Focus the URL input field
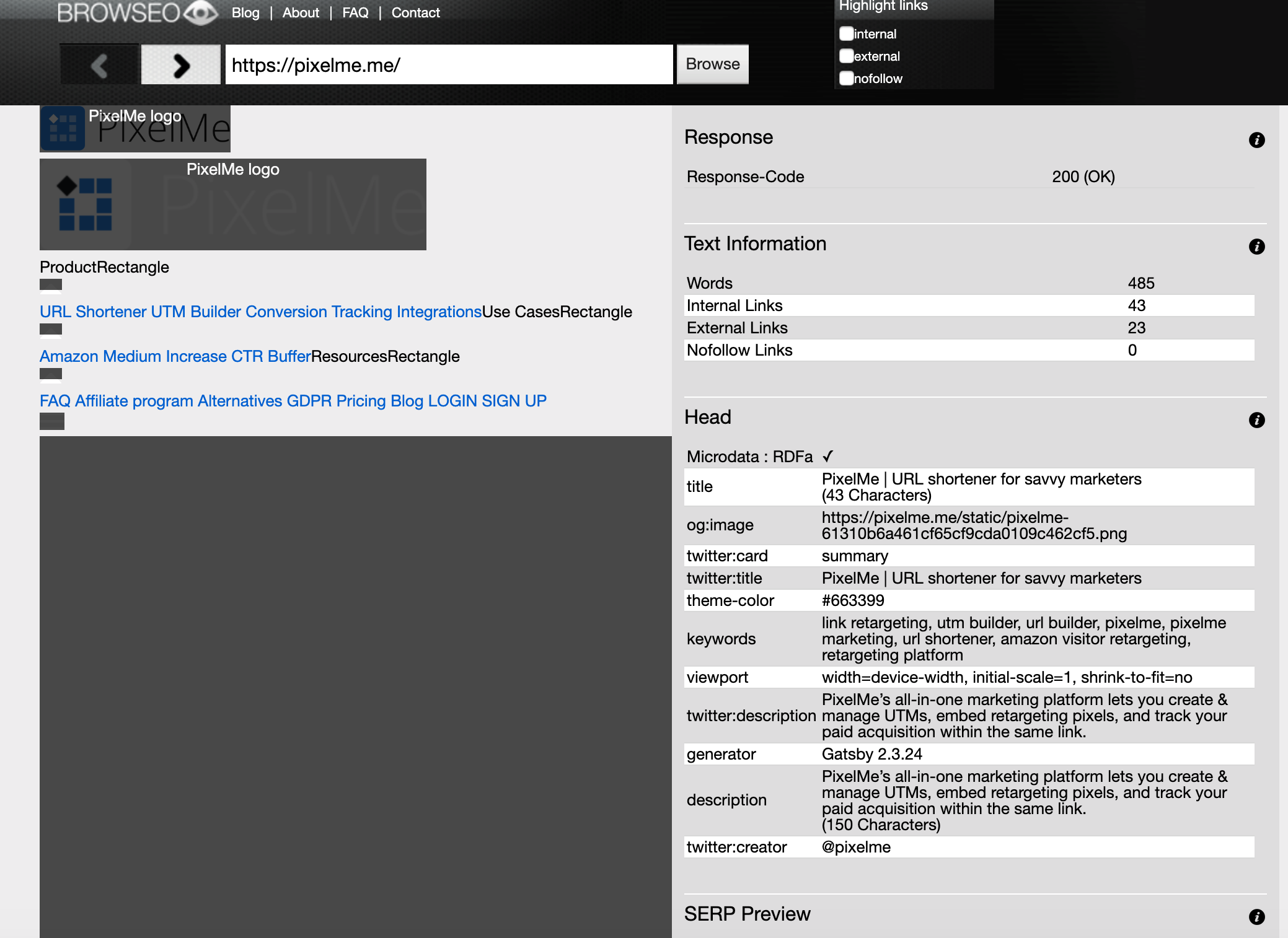 point(449,64)
